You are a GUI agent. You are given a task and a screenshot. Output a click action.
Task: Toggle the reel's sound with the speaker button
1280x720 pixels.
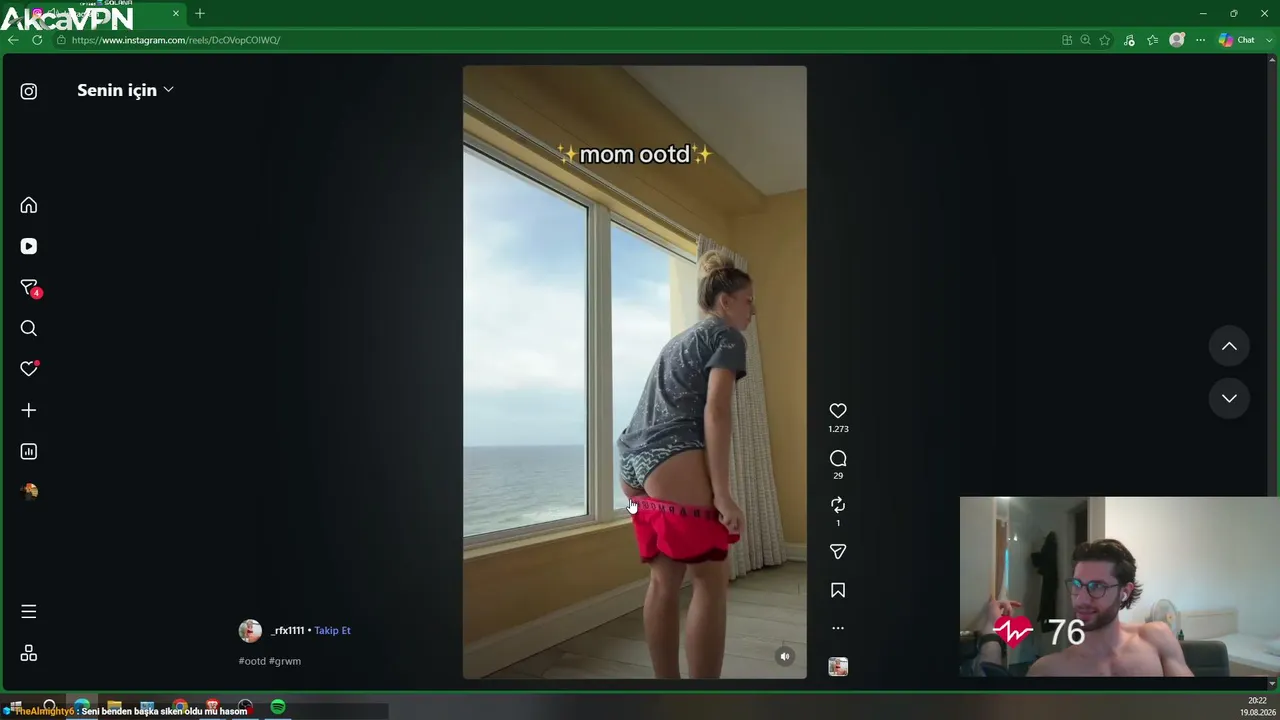coord(785,656)
